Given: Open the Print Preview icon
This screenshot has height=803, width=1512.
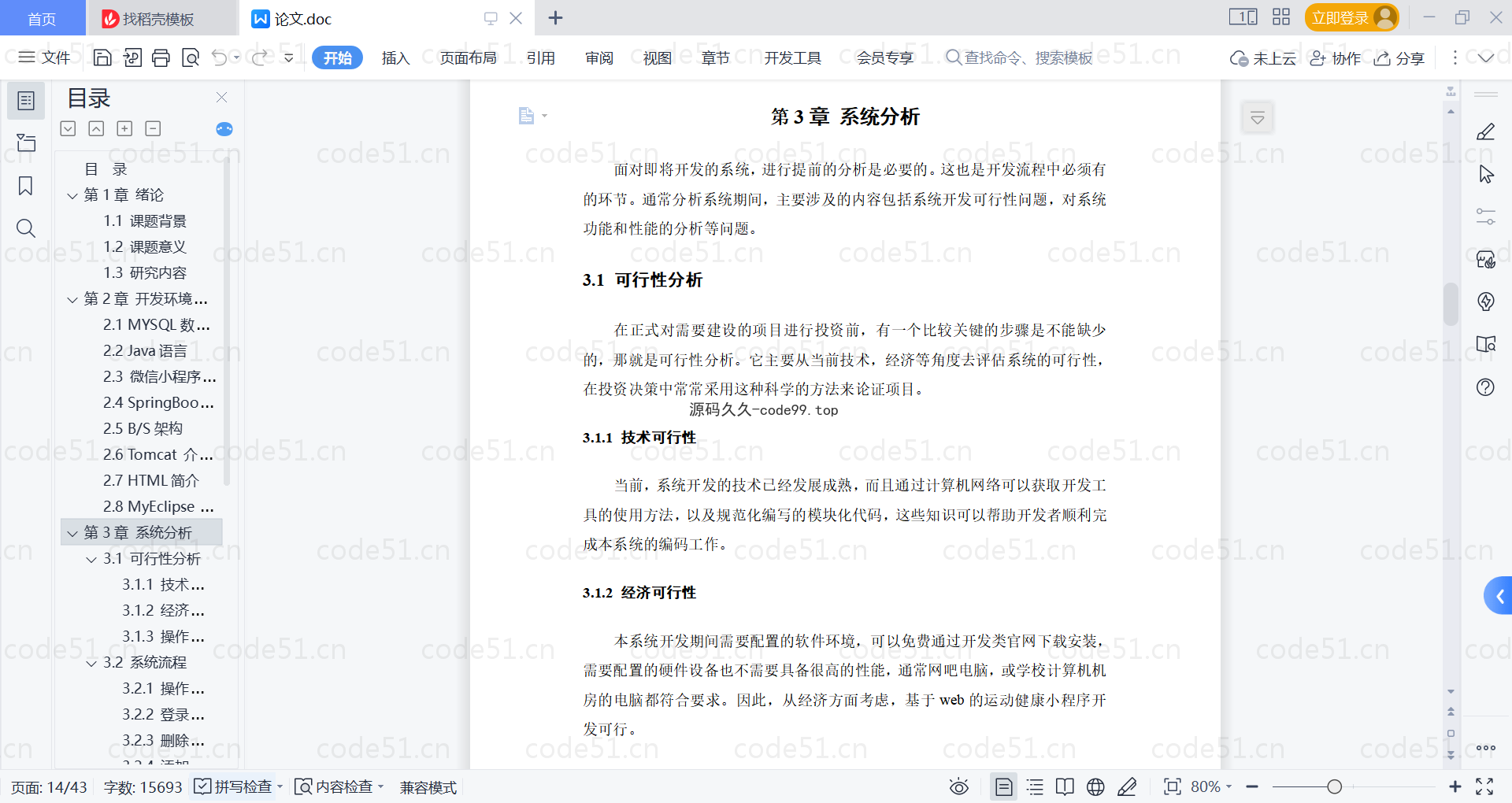Looking at the screenshot, I should 191,57.
